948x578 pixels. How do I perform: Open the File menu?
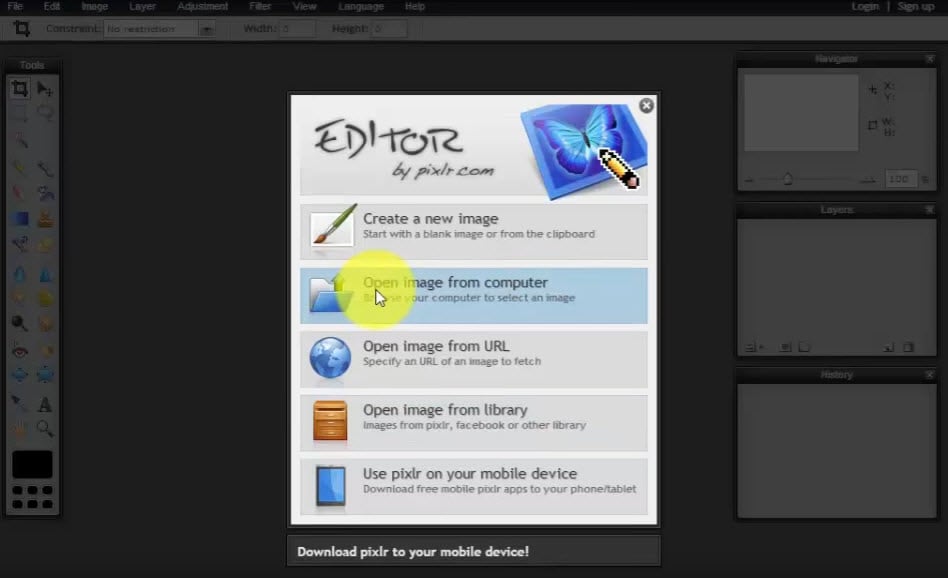(x=15, y=6)
